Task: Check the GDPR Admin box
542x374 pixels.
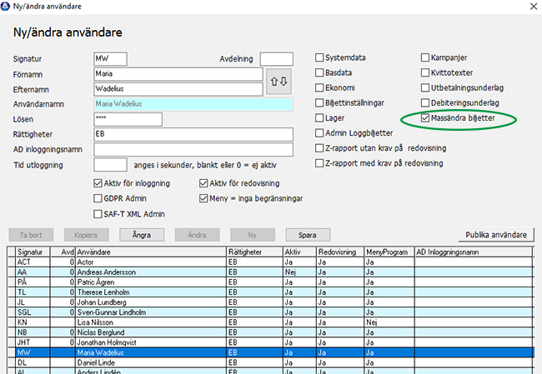Action: 98,198
